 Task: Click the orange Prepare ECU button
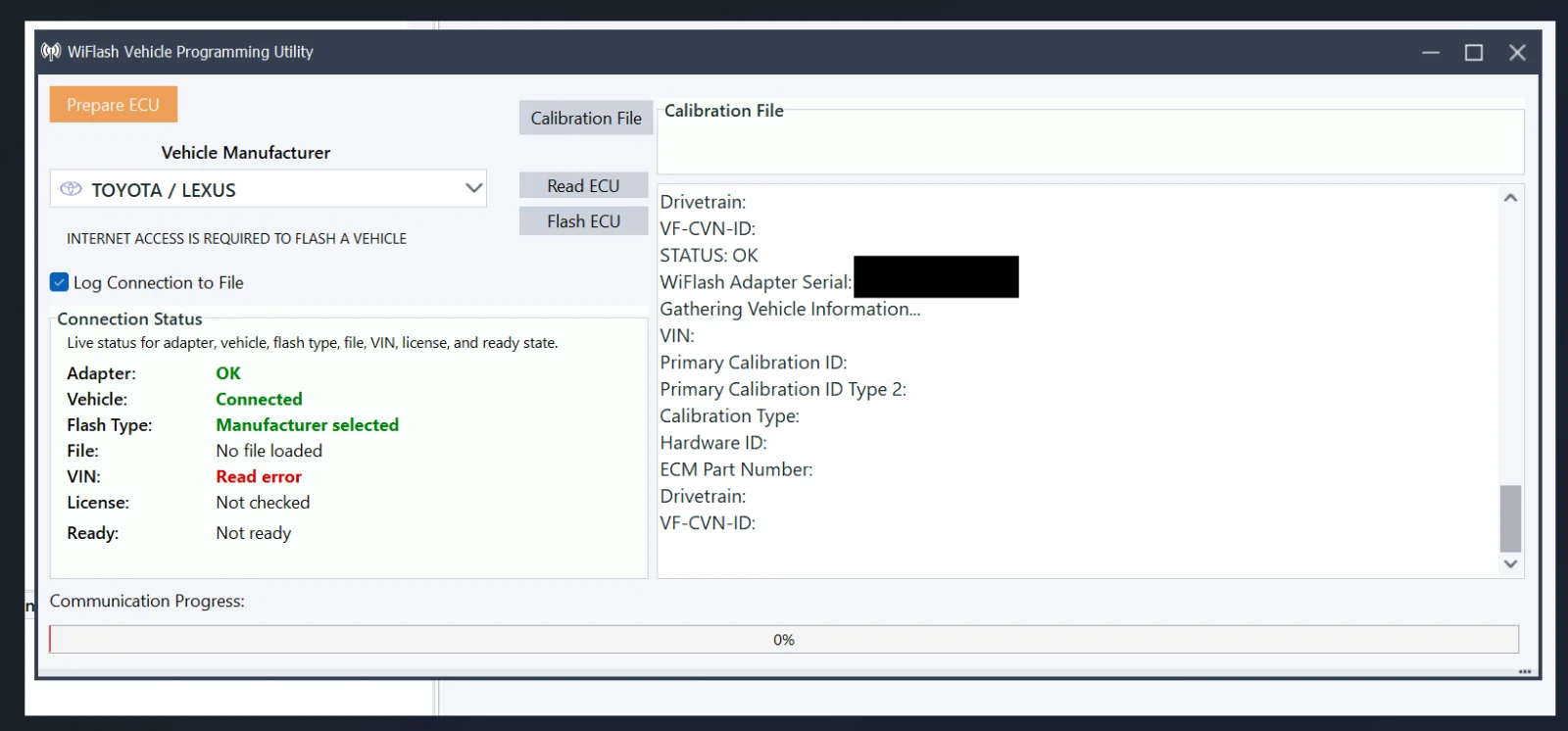point(114,105)
